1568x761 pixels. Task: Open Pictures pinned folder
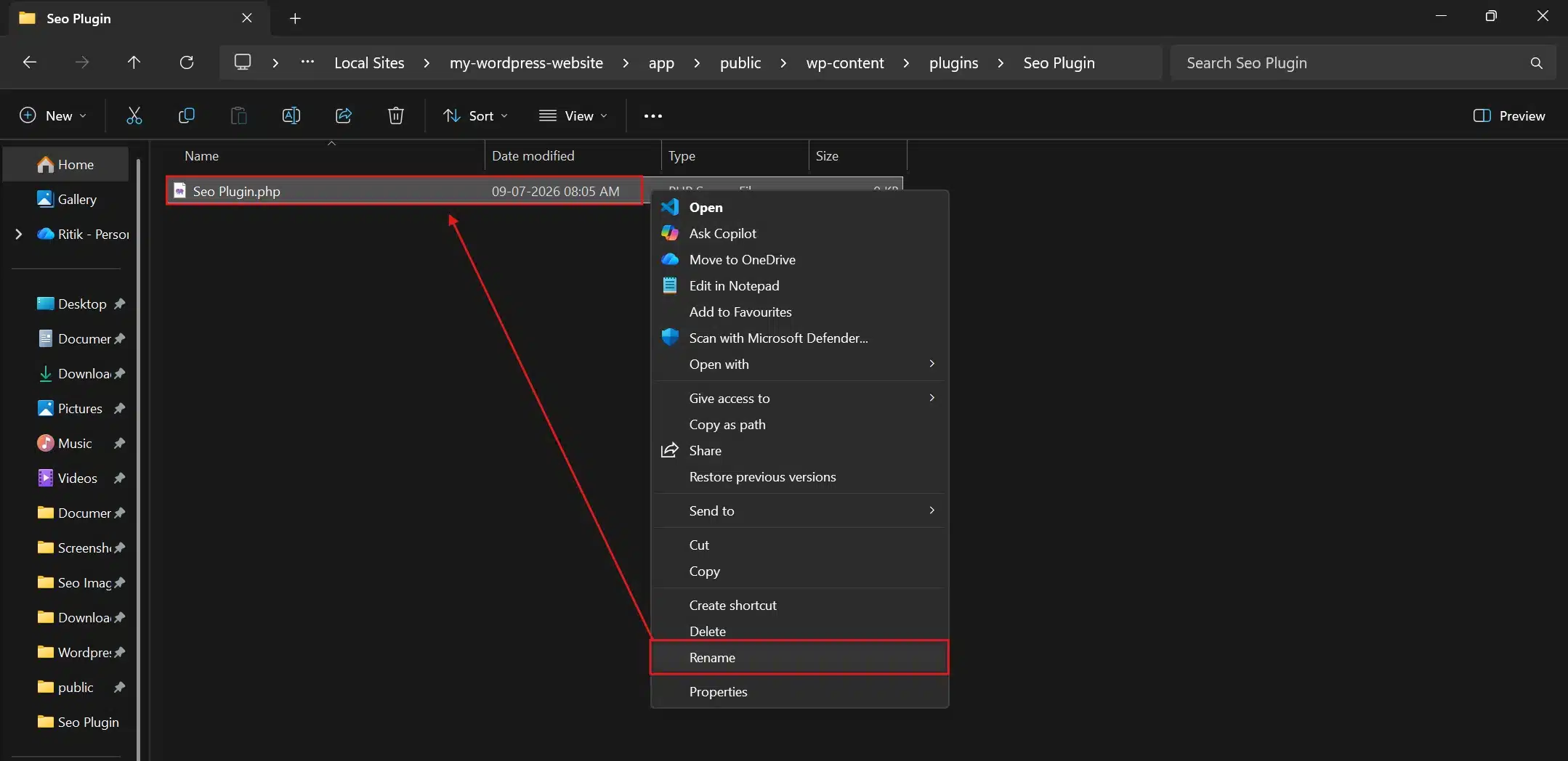coord(70,408)
